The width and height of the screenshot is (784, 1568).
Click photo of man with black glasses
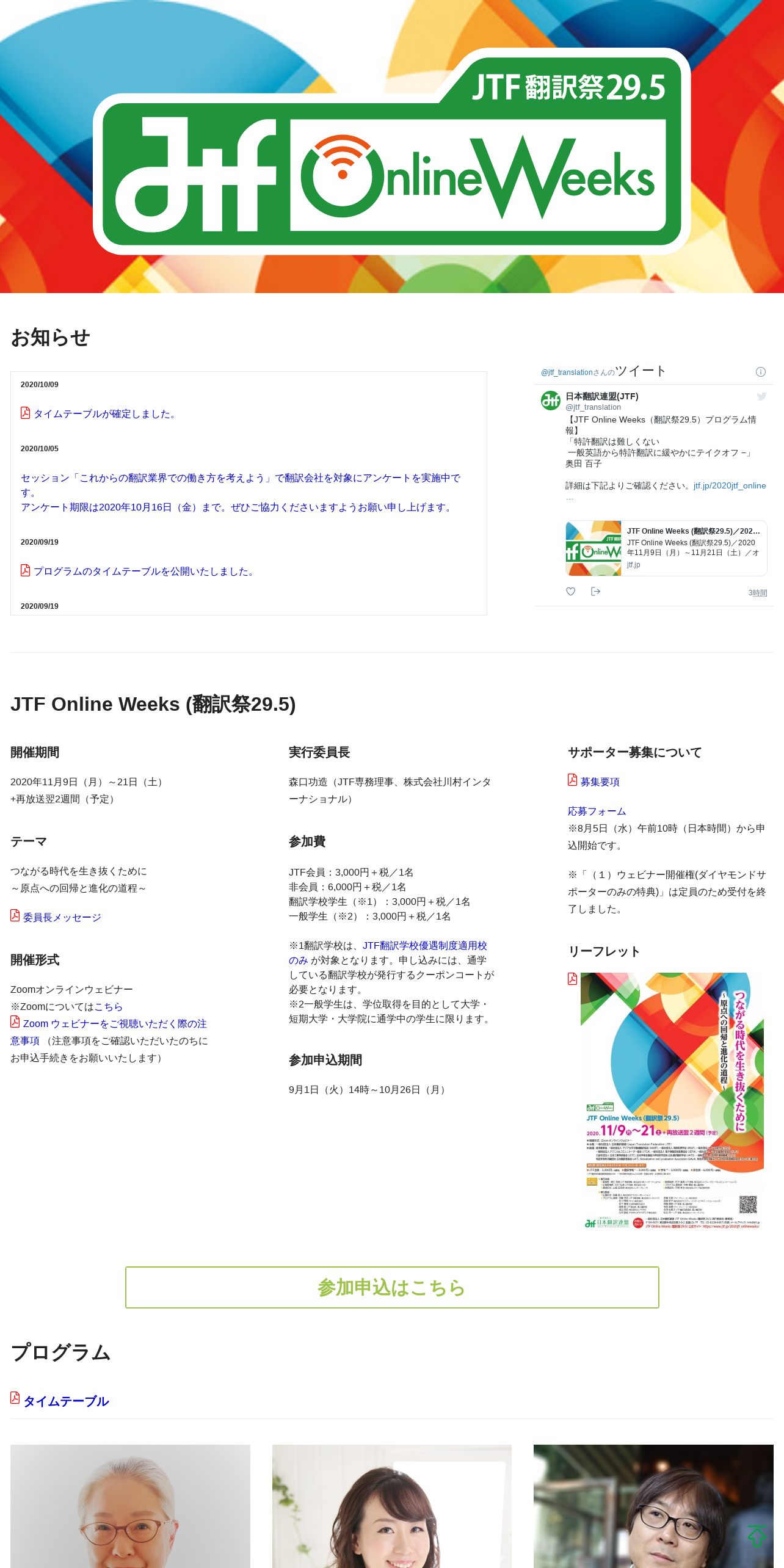(653, 1506)
